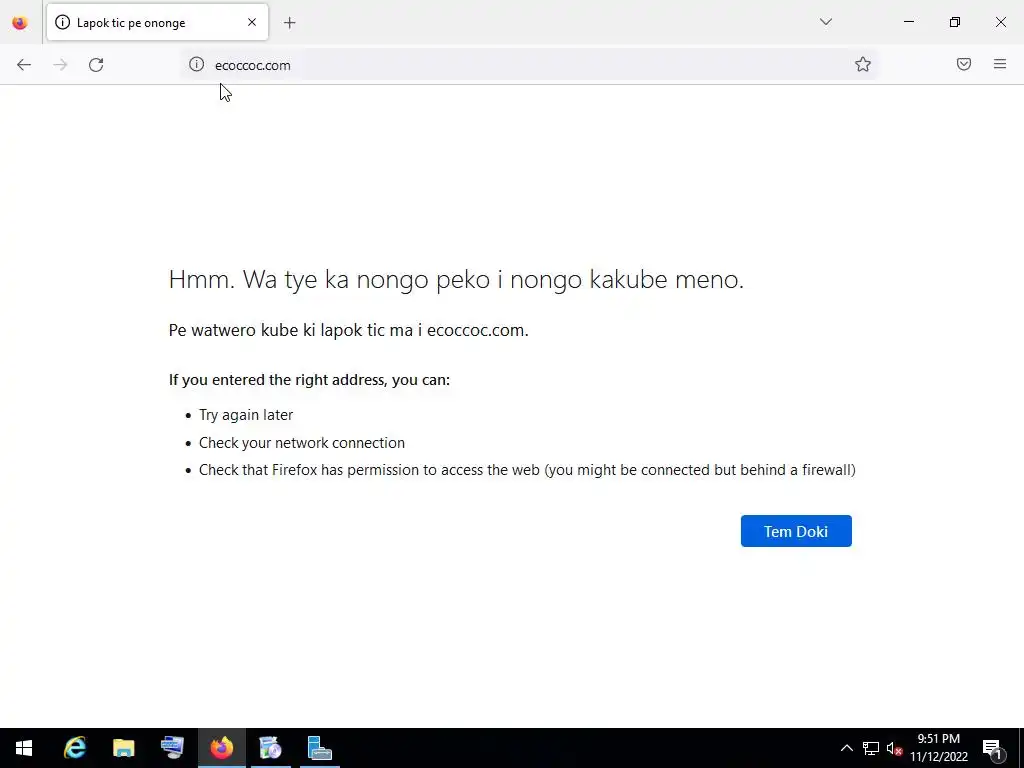
Task: Open the computer management taskbar icon
Action: click(172, 748)
